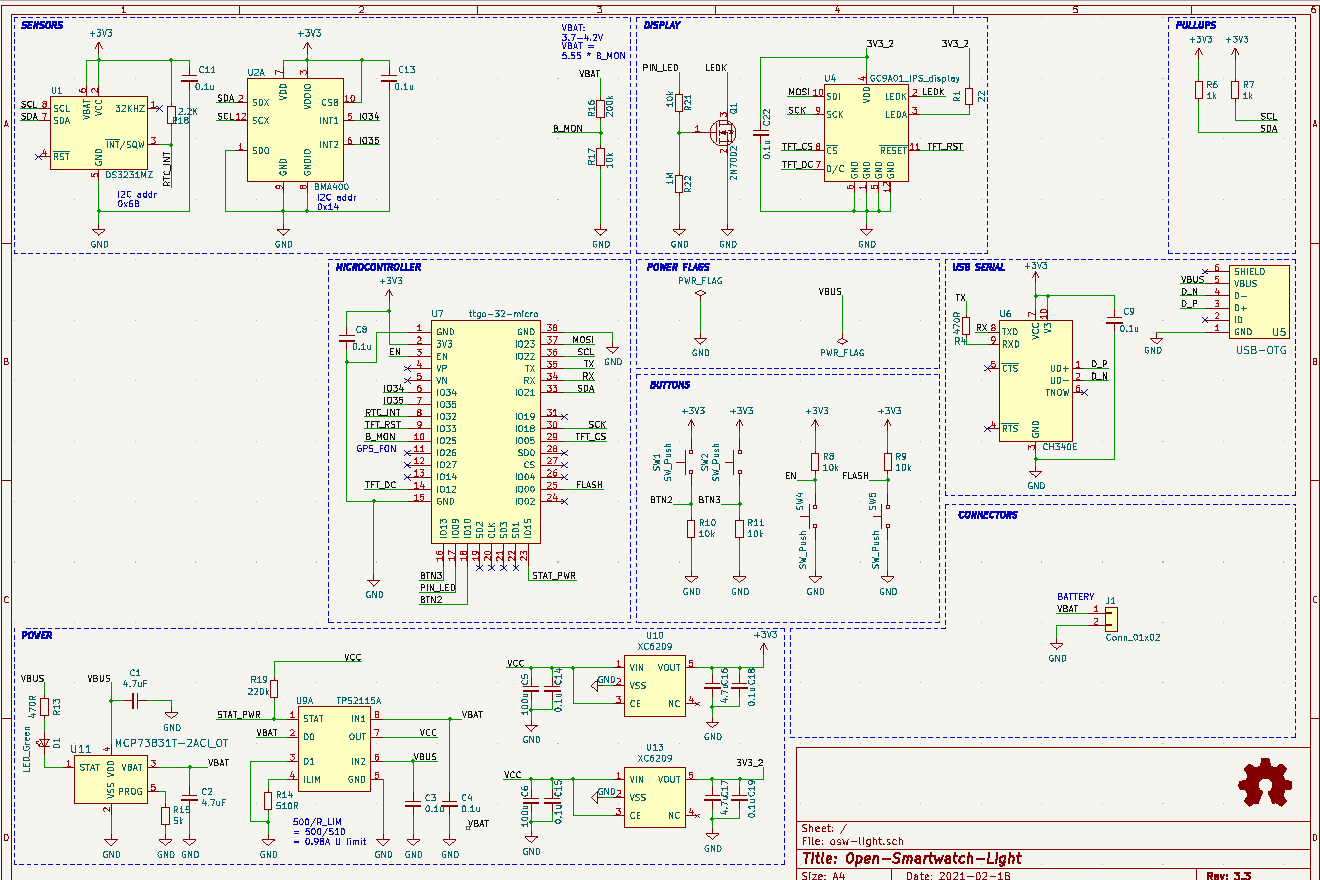The image size is (1320, 880).
Task: Click capacitor C1 4.7uF in power section
Action: pos(134,699)
